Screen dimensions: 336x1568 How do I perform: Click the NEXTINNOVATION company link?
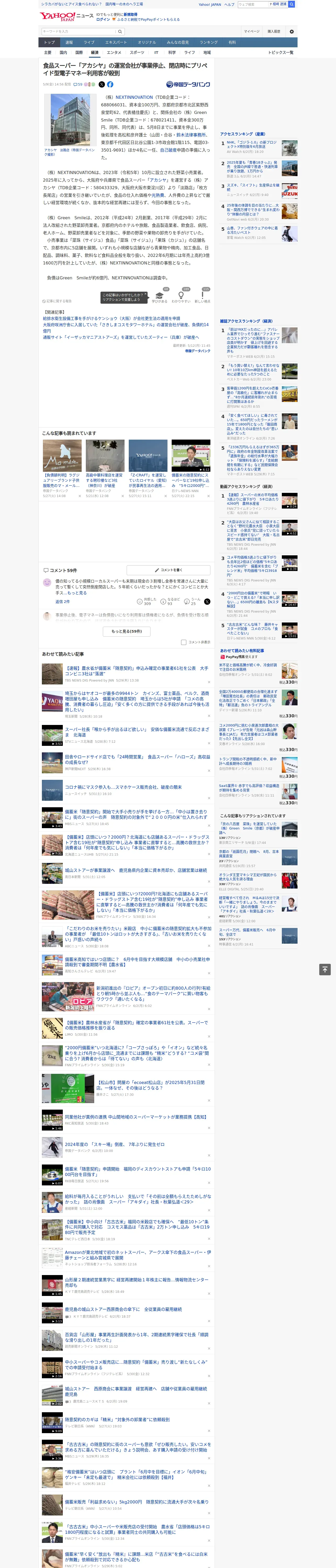click(x=134, y=97)
